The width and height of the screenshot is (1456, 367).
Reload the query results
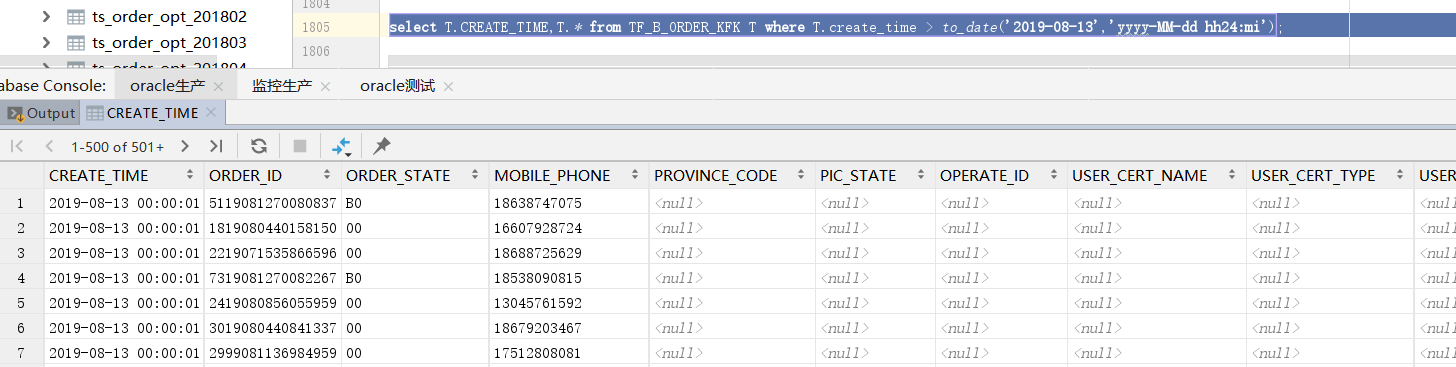[259, 146]
